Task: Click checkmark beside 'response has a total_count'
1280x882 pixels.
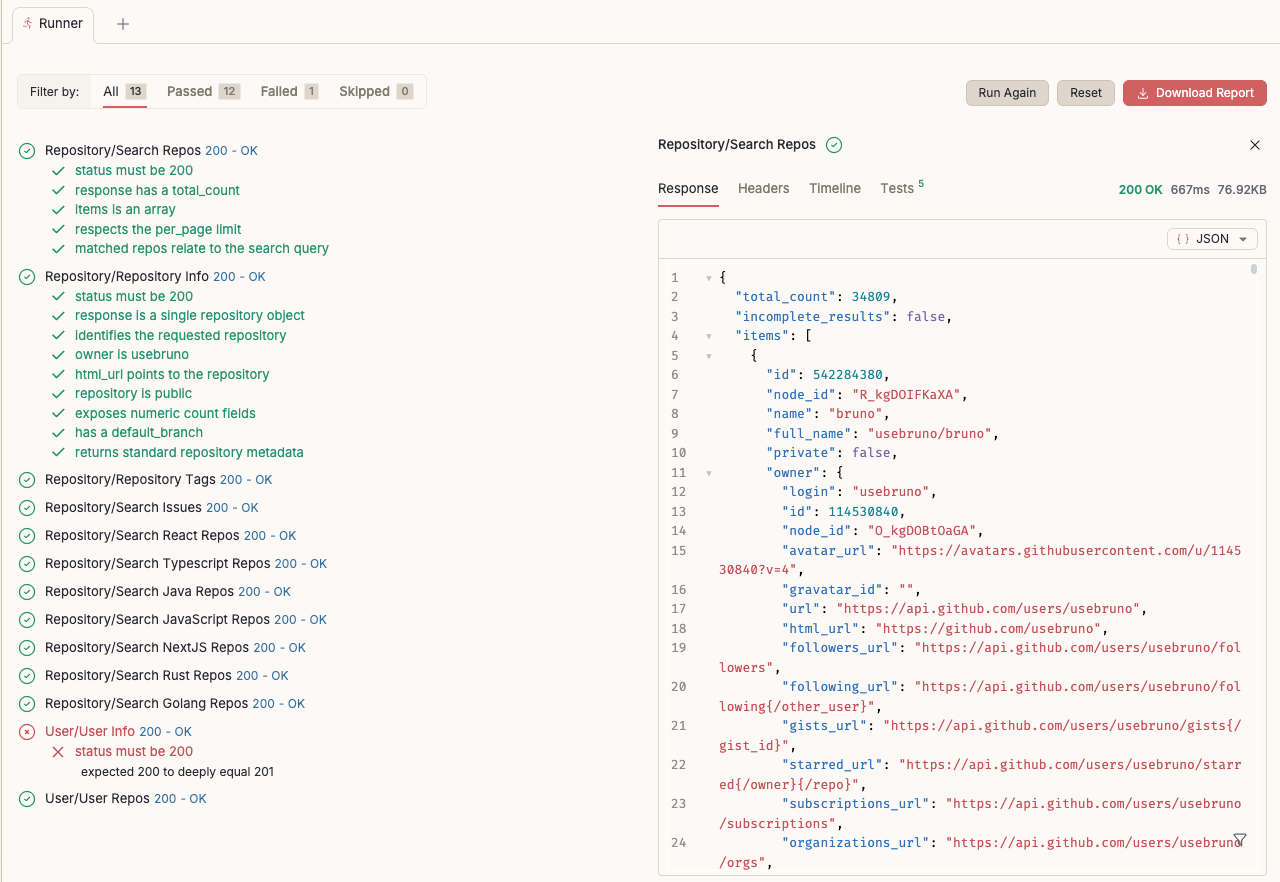Action: point(58,190)
